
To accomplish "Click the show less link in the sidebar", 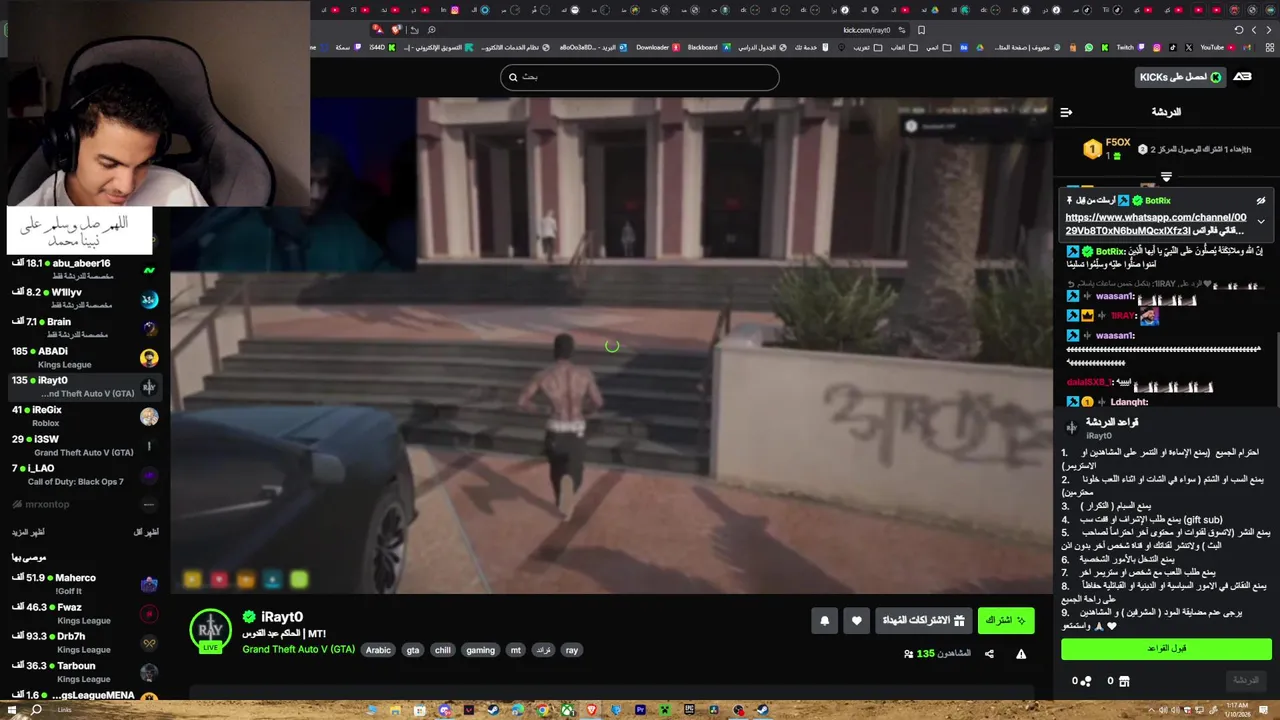I will tap(146, 532).
